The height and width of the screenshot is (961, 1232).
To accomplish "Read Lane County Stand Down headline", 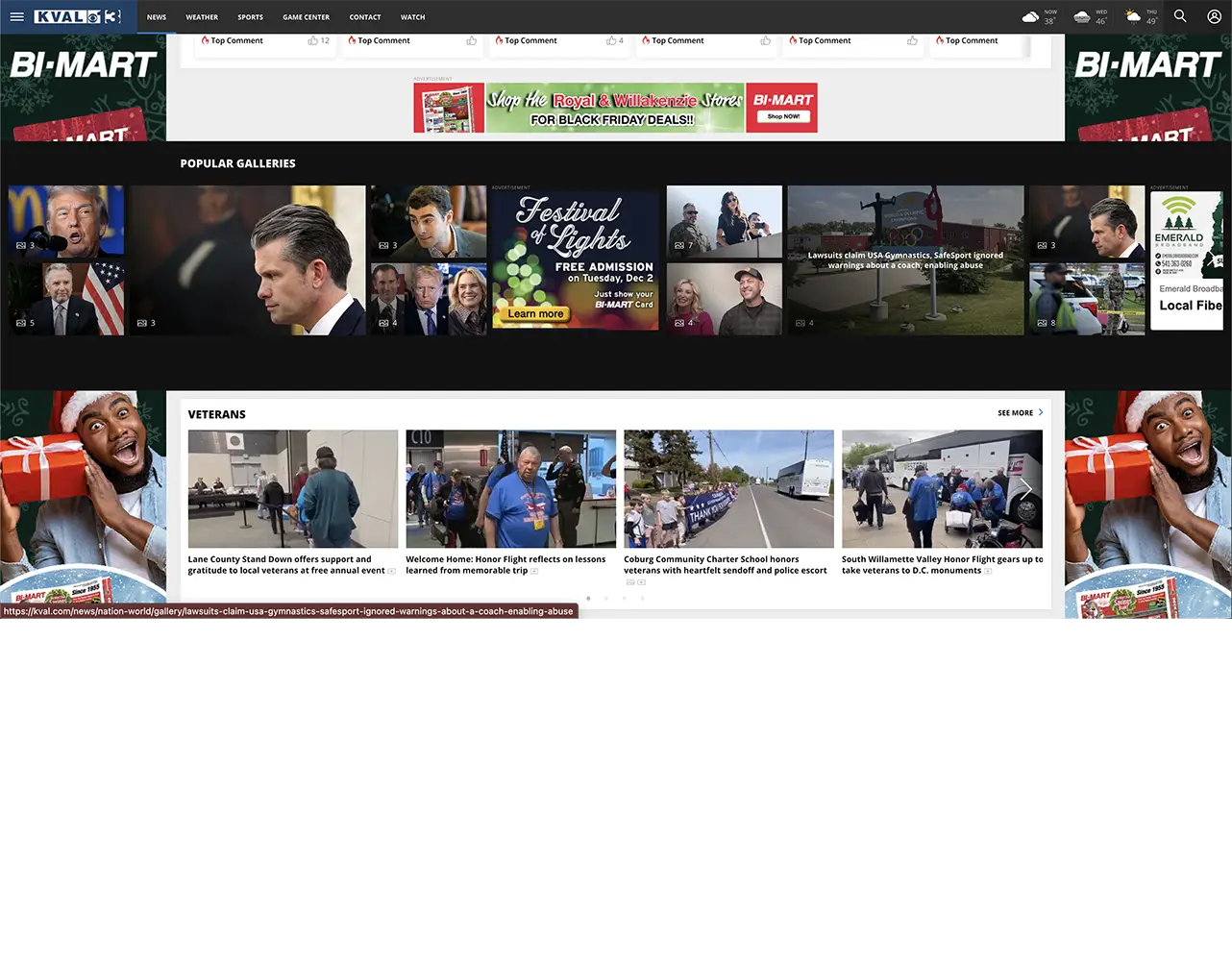I will pos(286,565).
